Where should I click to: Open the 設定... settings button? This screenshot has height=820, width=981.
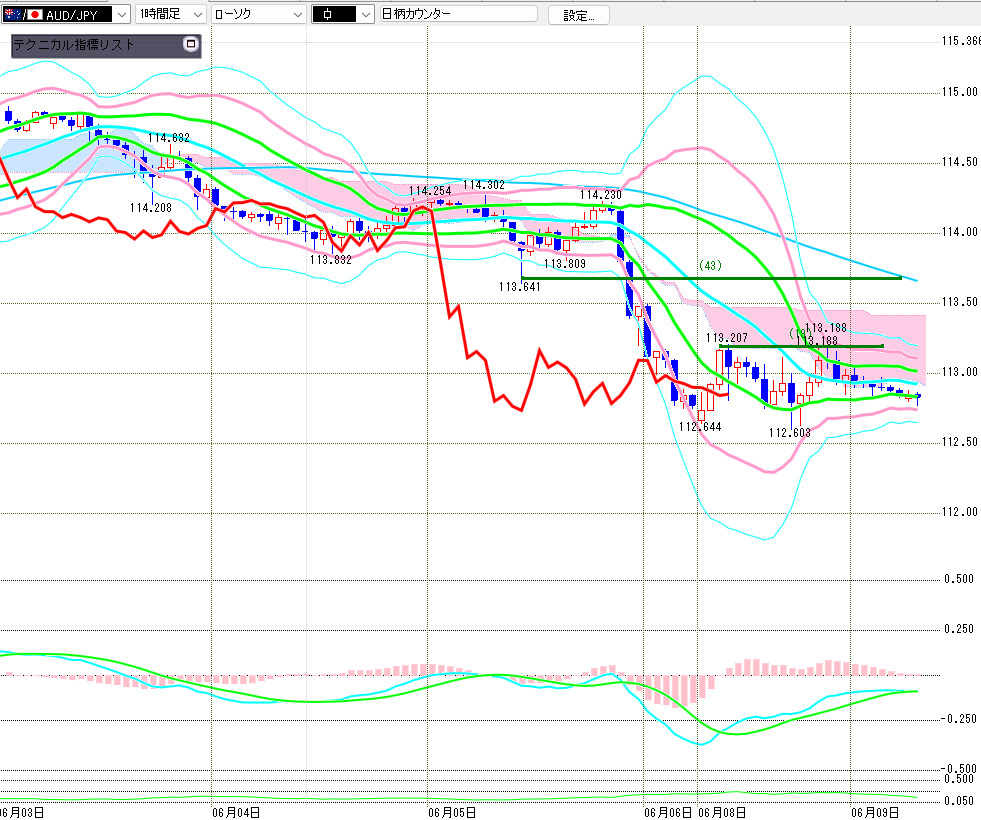point(579,15)
